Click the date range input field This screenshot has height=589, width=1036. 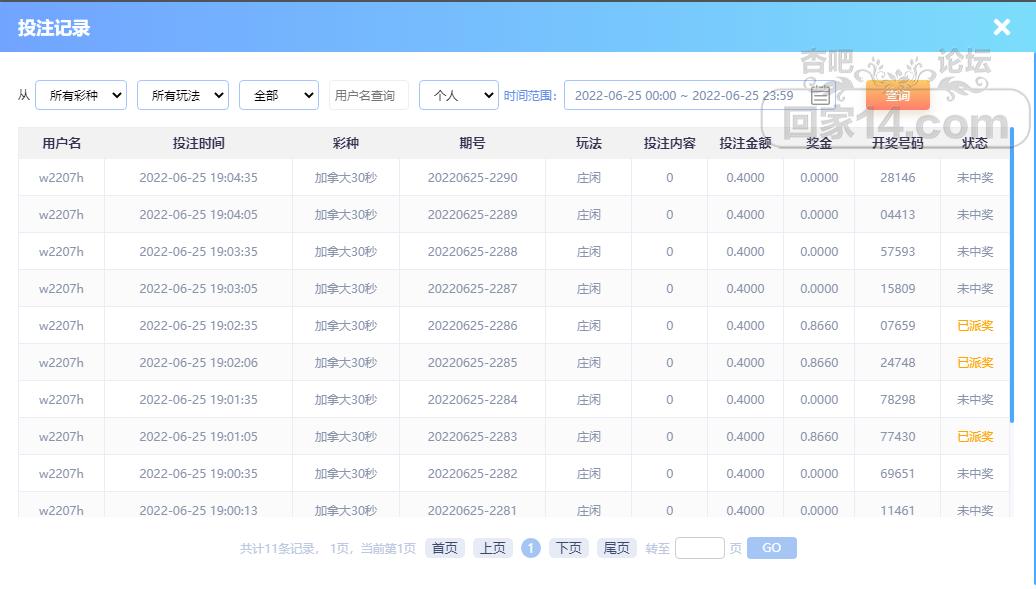(x=684, y=96)
